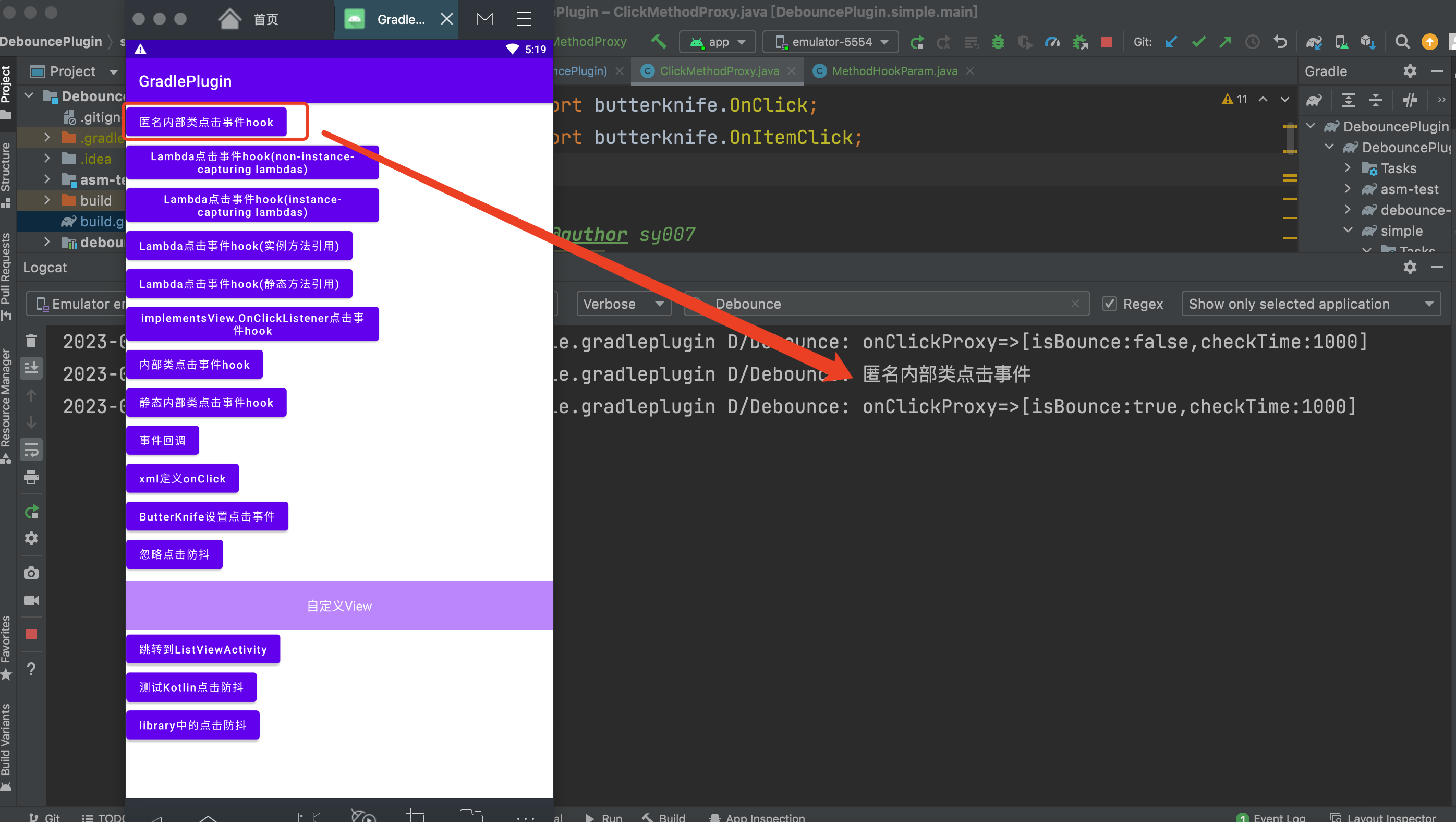Close the Gradle... emulator tab
Viewport: 1456px width, 822px height.
click(446, 19)
